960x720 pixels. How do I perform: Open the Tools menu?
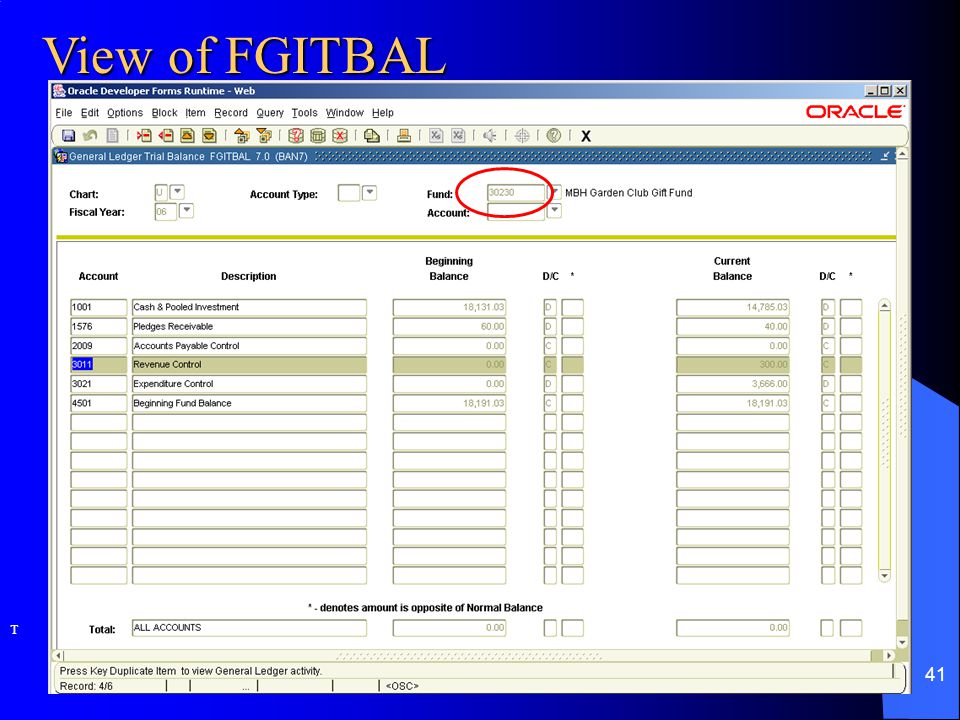(x=304, y=113)
